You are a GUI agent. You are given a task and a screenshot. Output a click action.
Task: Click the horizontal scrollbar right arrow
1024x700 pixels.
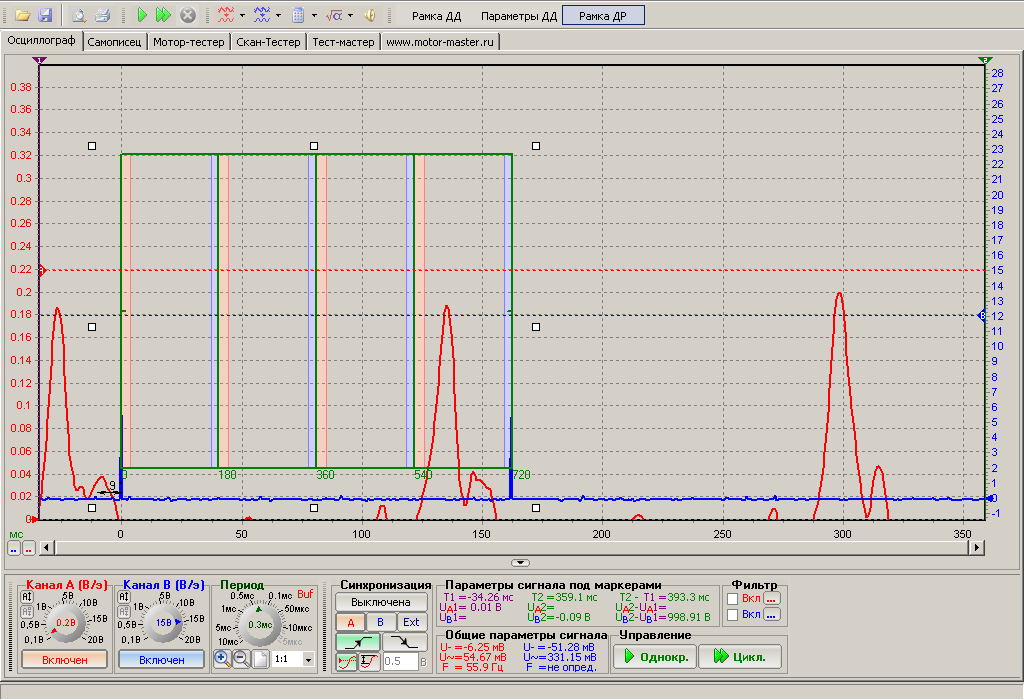click(977, 547)
